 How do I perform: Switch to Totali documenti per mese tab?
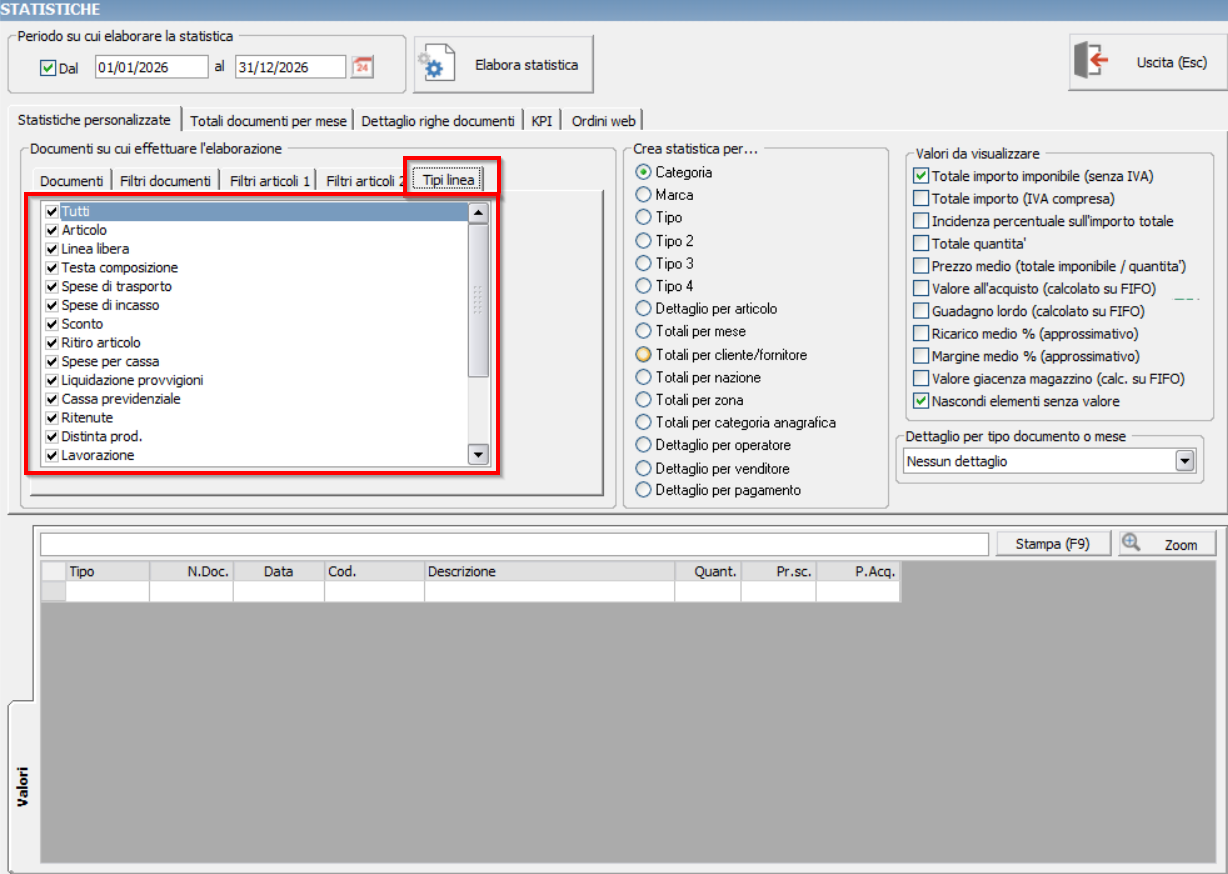[x=269, y=121]
